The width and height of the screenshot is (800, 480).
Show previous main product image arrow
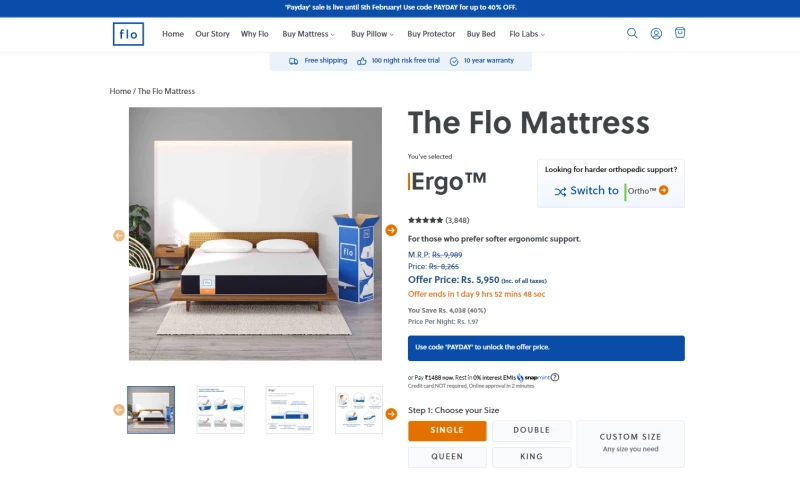pyautogui.click(x=119, y=236)
